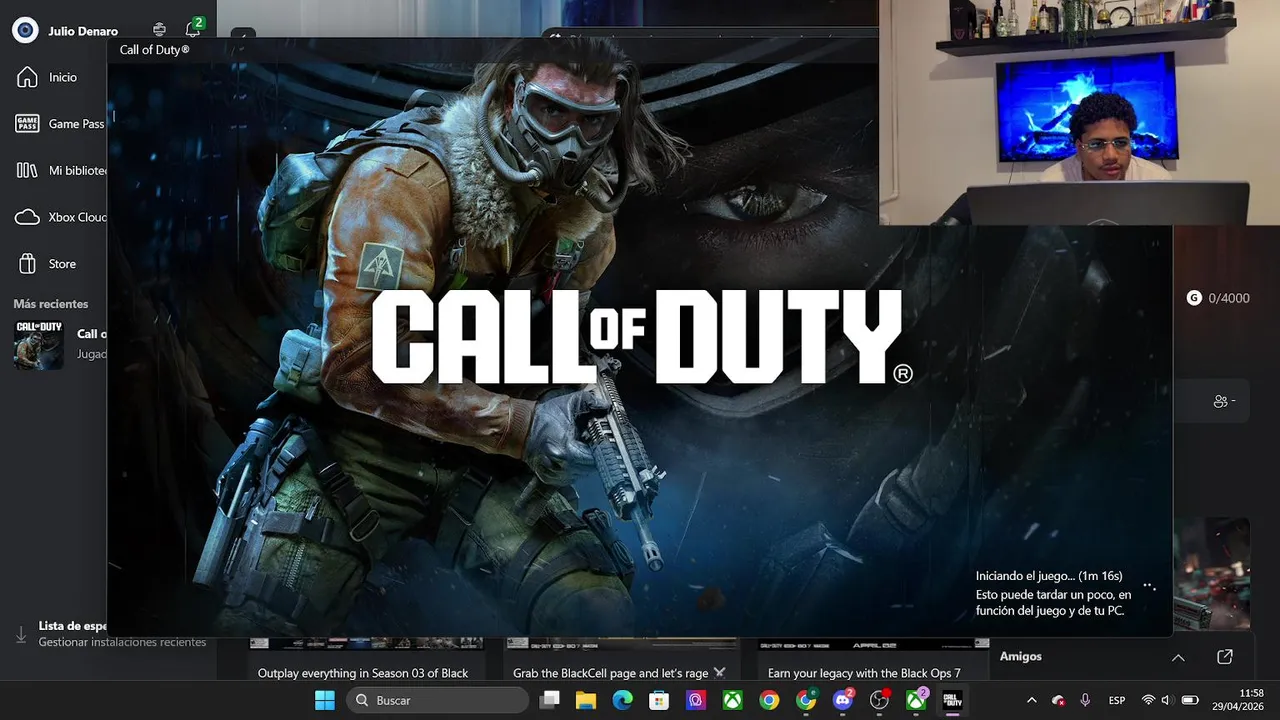Click the download arrow icon near Lista de espera

[x=21, y=634]
